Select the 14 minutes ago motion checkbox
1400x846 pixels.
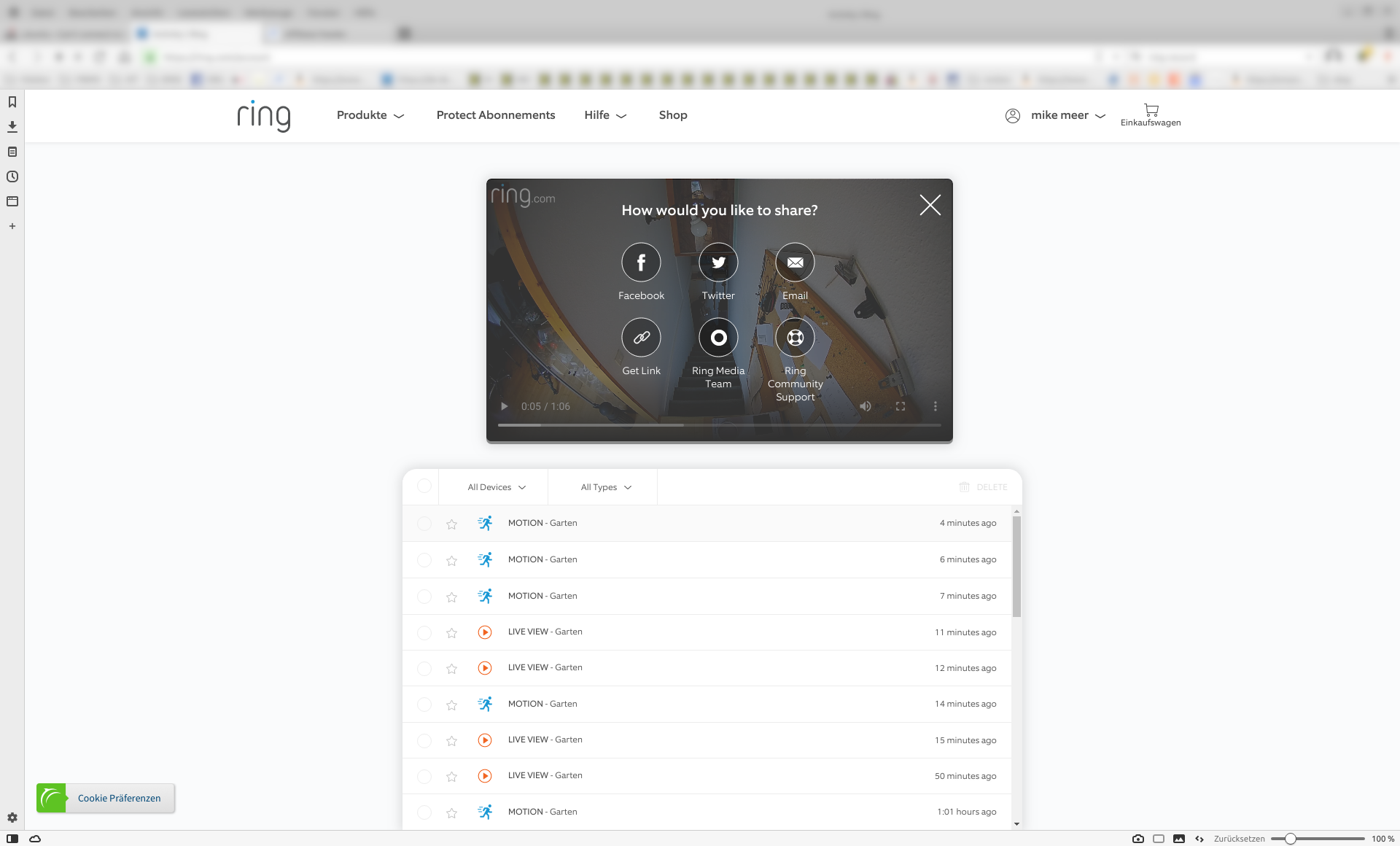(424, 705)
